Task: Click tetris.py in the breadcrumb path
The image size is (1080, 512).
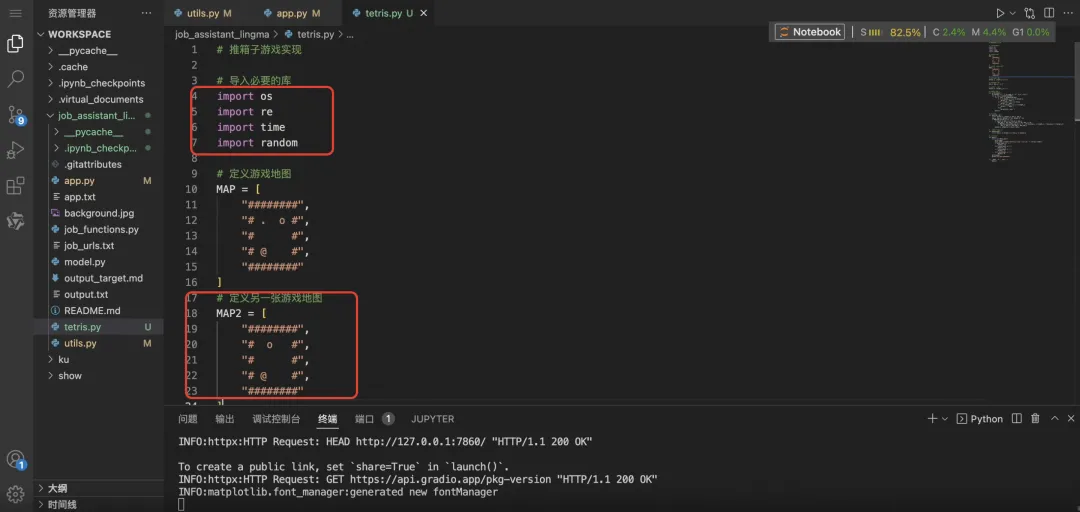Action: pos(315,34)
